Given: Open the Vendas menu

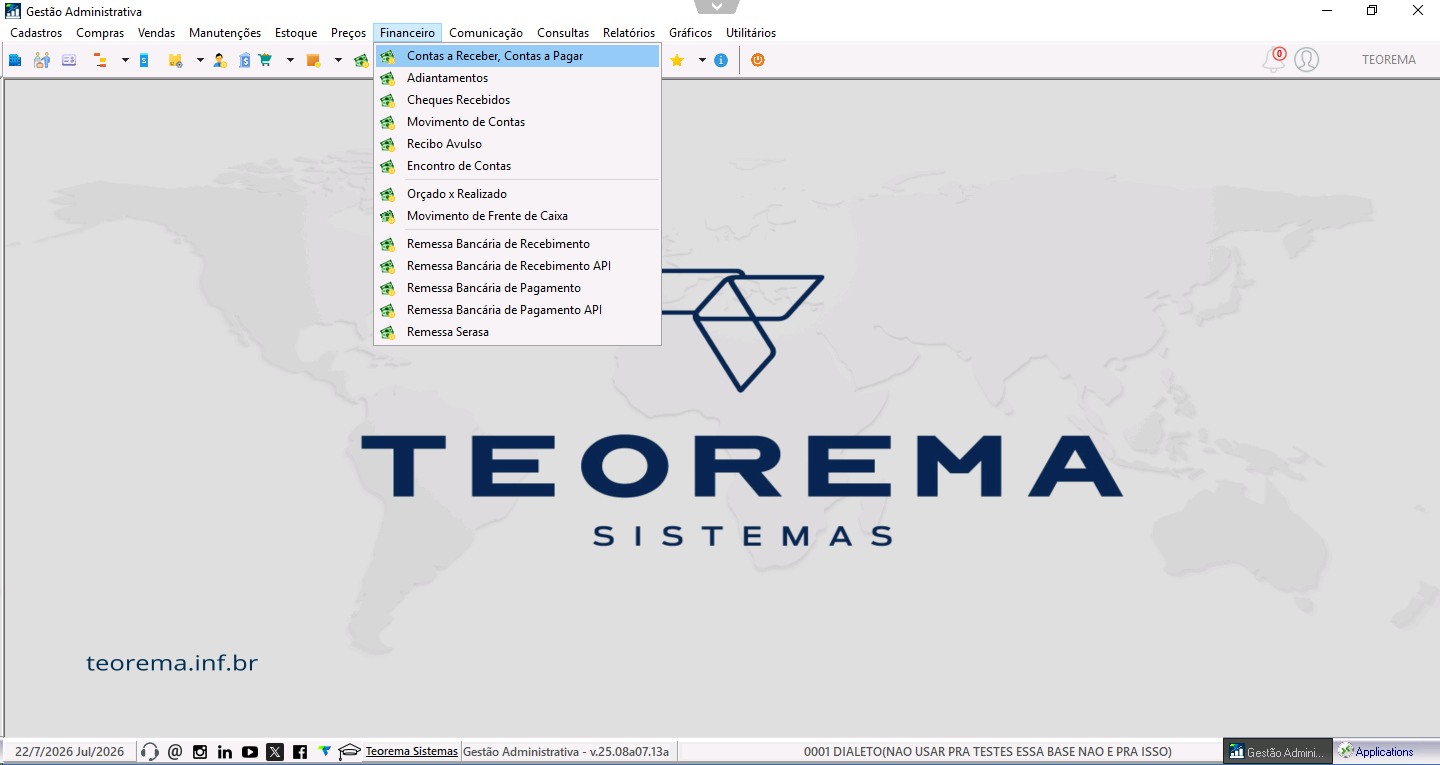Looking at the screenshot, I should click(156, 33).
